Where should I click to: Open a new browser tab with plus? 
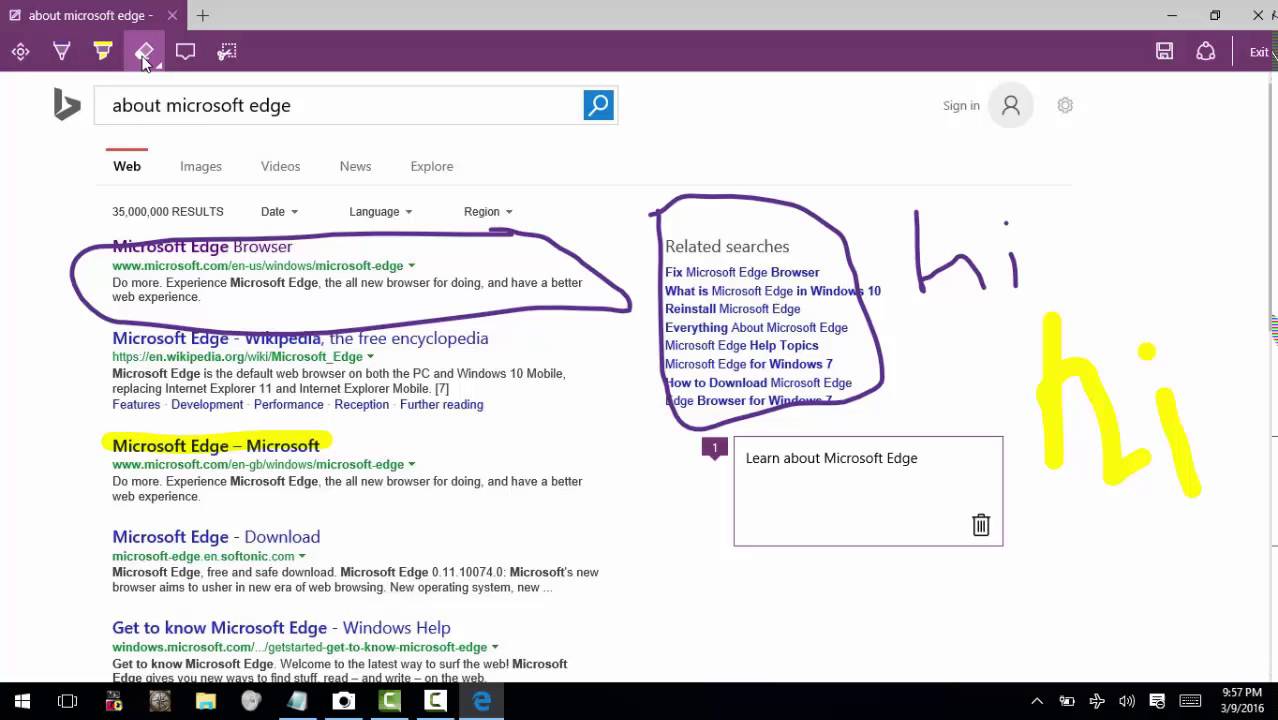tap(202, 15)
